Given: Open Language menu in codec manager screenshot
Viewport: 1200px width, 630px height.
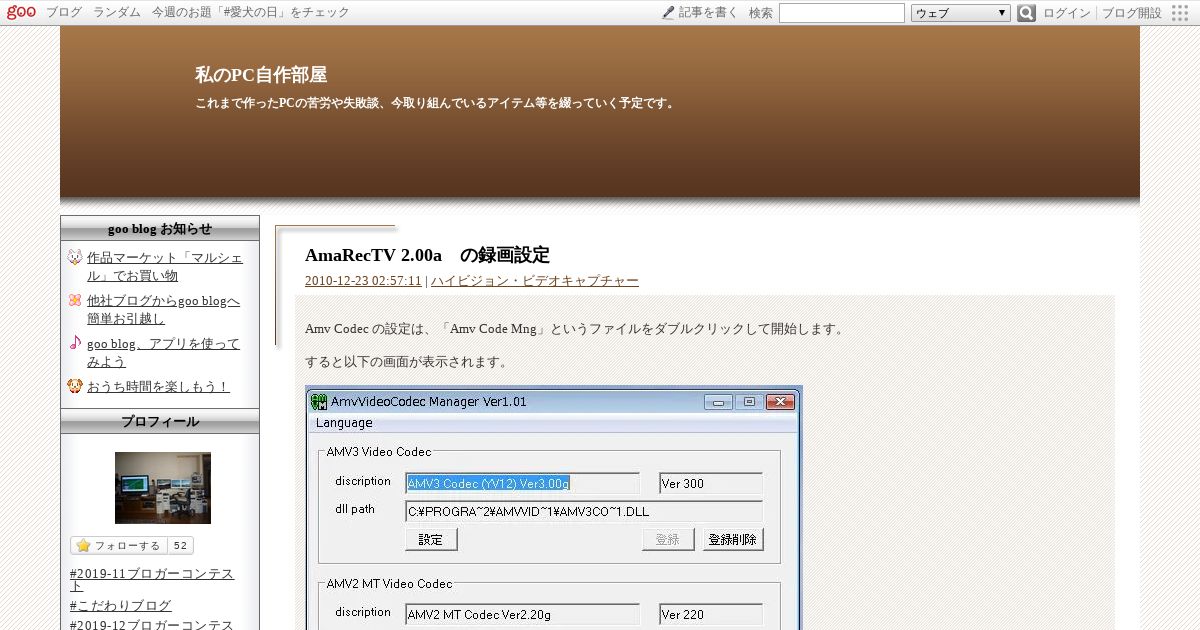Looking at the screenshot, I should 344,423.
